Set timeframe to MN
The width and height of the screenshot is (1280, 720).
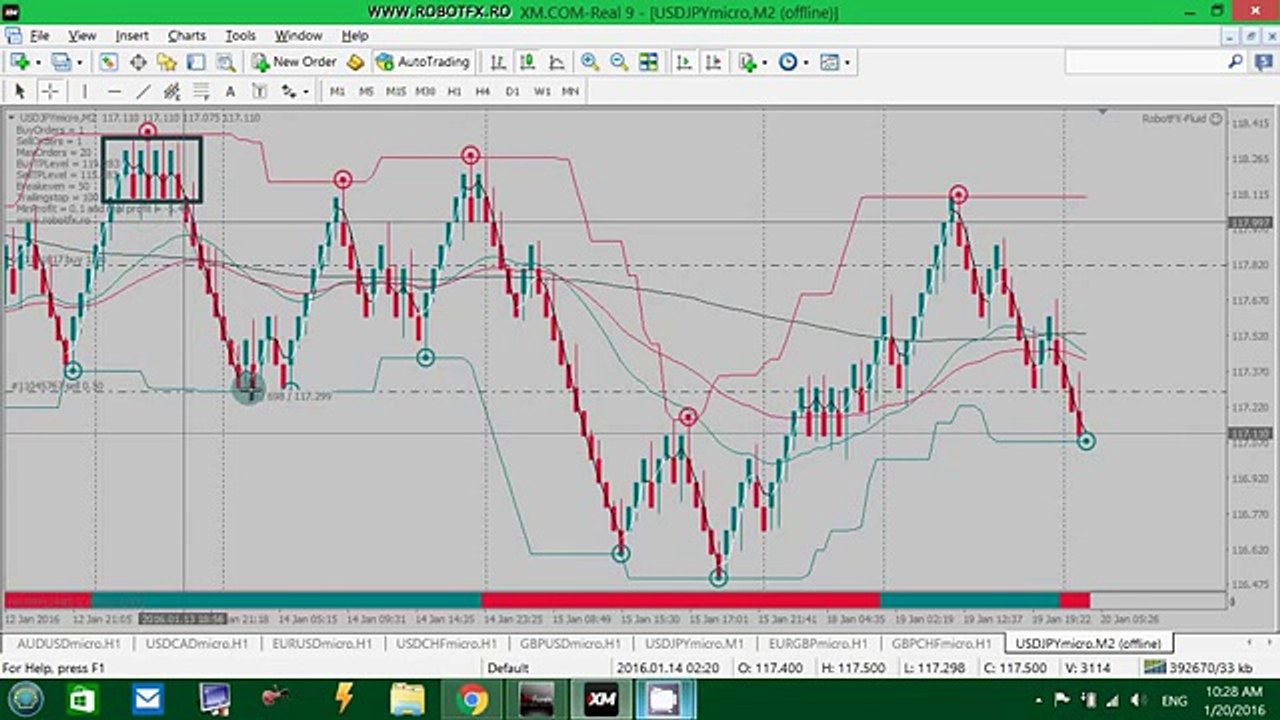pos(571,91)
